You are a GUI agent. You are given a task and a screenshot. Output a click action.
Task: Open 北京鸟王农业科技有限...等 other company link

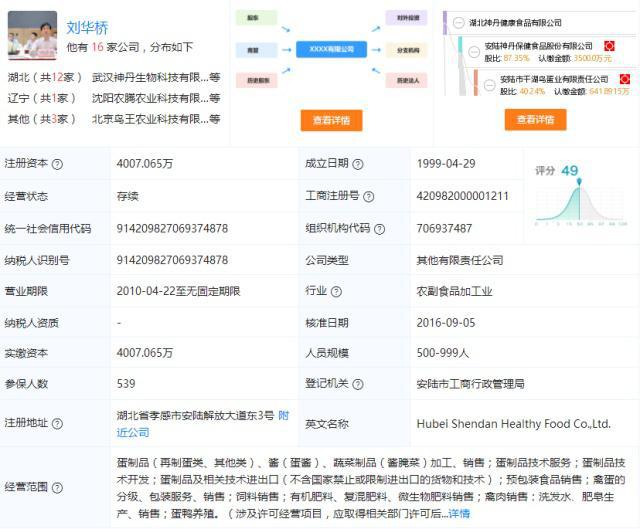click(x=156, y=119)
